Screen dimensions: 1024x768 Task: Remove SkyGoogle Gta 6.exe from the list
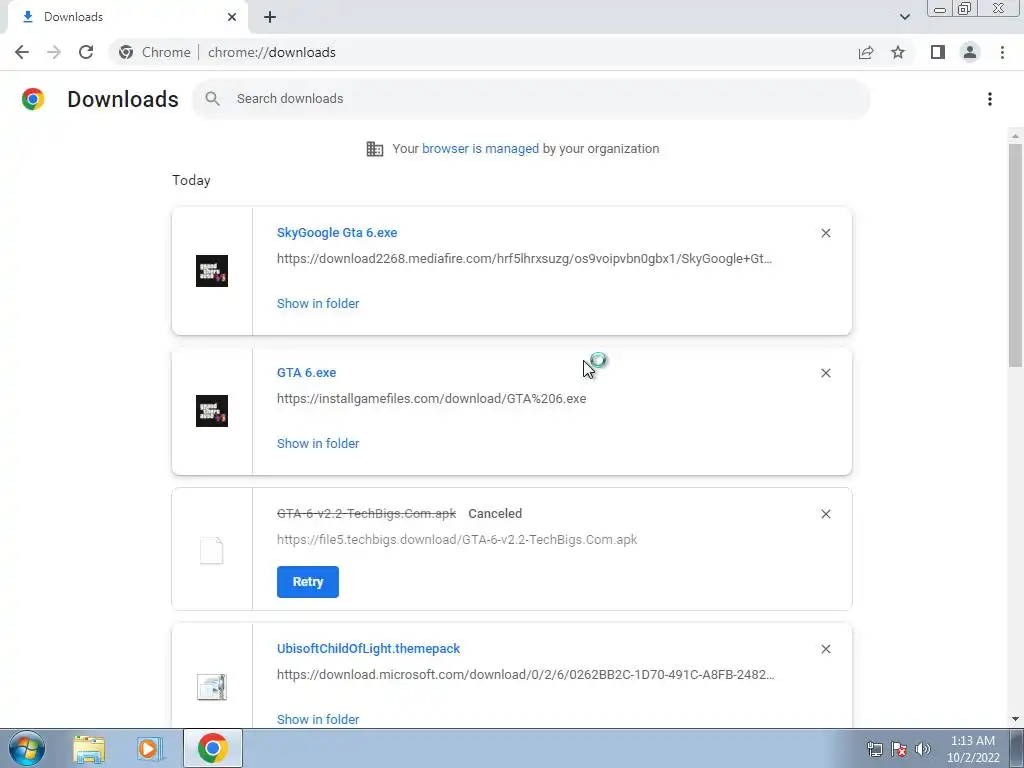[x=825, y=233]
